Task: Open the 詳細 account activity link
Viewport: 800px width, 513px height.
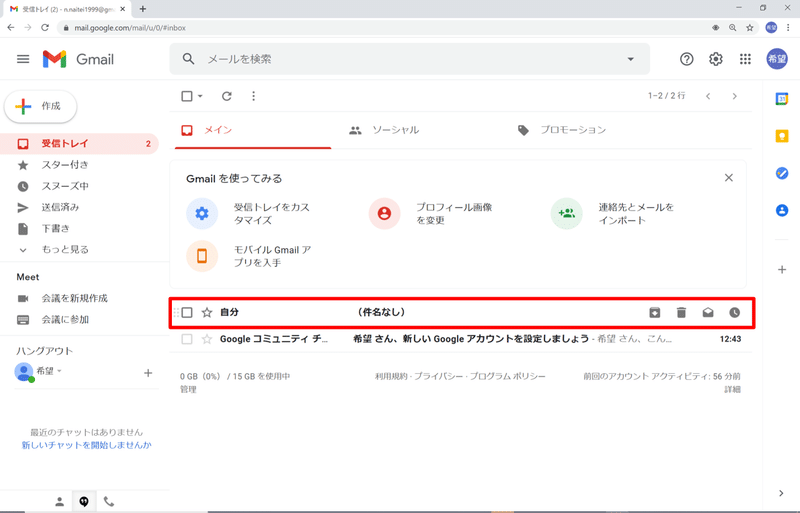Action: coord(732,389)
